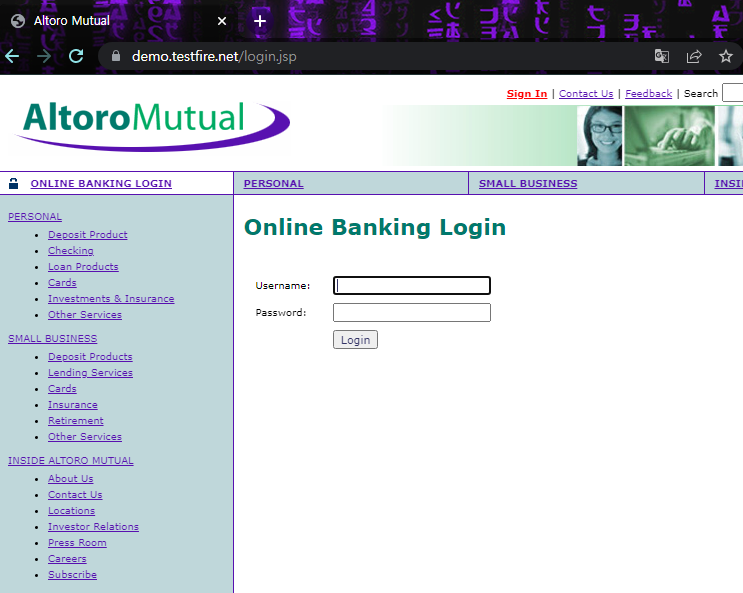Image resolution: width=743 pixels, height=593 pixels.
Task: Open Other Services under Small Business
Action: click(x=85, y=437)
